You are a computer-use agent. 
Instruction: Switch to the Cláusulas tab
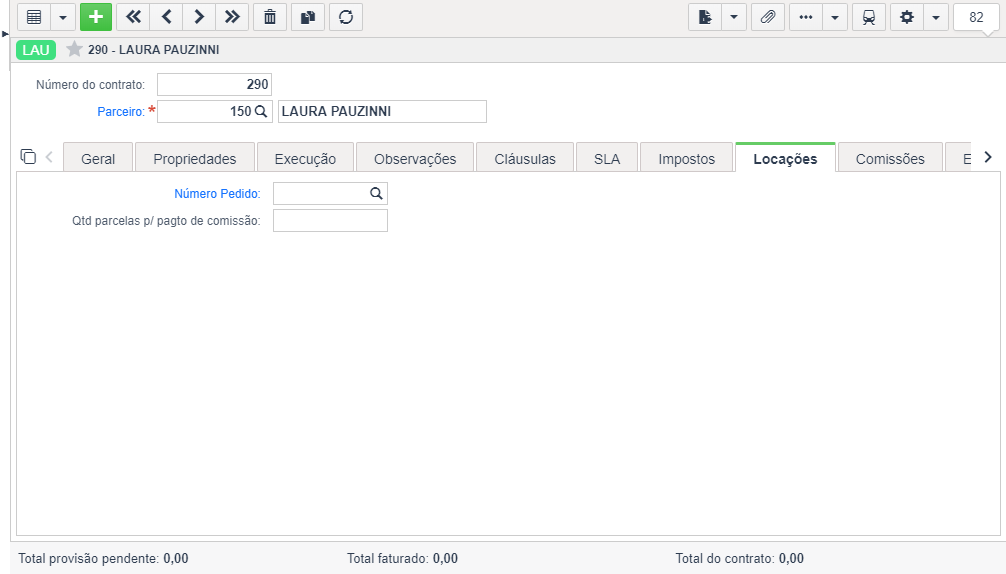coord(525,158)
